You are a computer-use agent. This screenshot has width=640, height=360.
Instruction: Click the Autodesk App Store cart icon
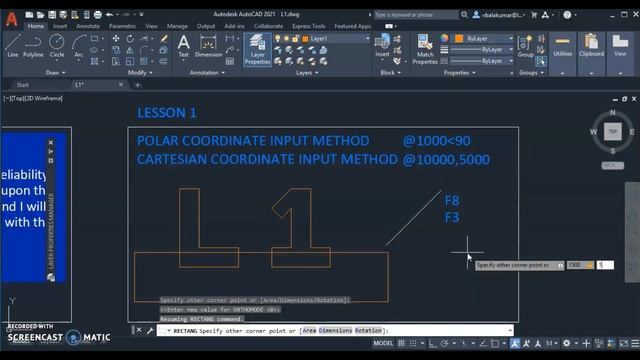pyautogui.click(x=534, y=15)
